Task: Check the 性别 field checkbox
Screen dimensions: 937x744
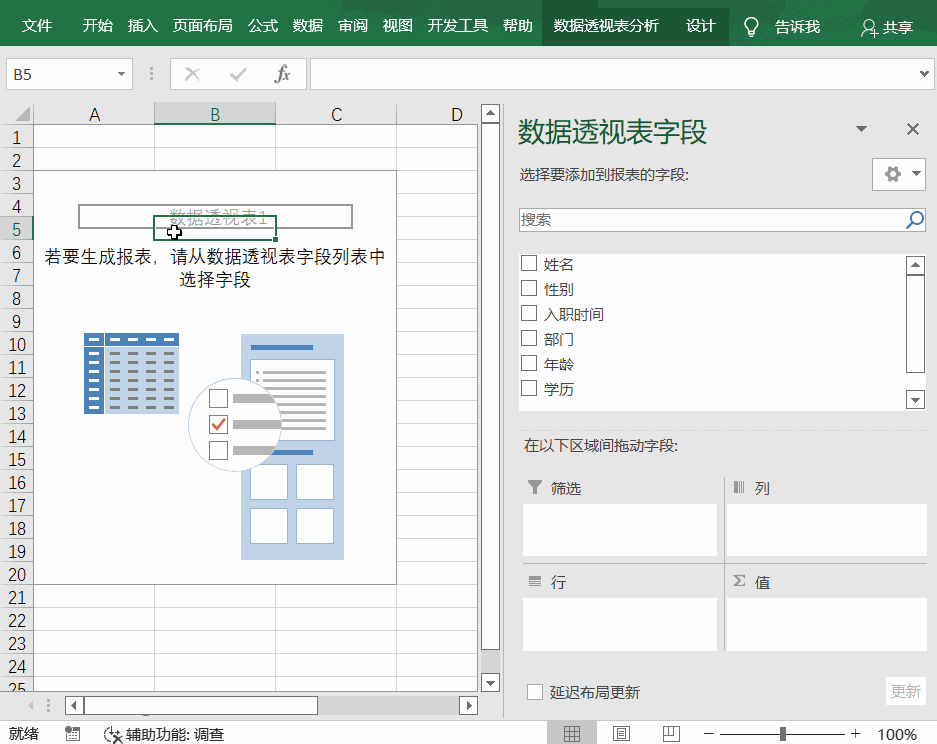Action: 529,288
